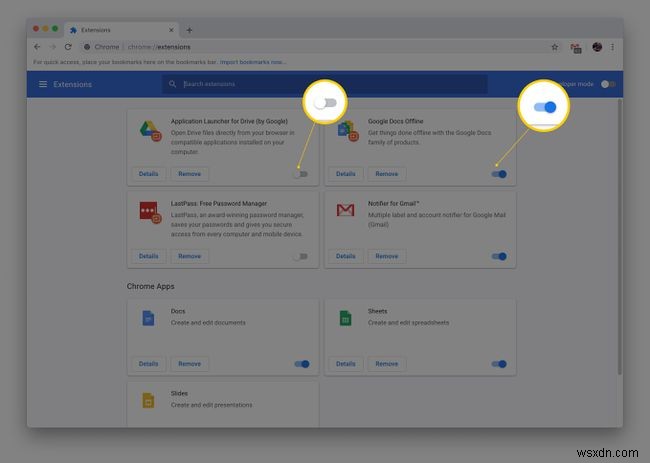Turn off the Sheets app toggle
This screenshot has width=650, height=463.
499,364
